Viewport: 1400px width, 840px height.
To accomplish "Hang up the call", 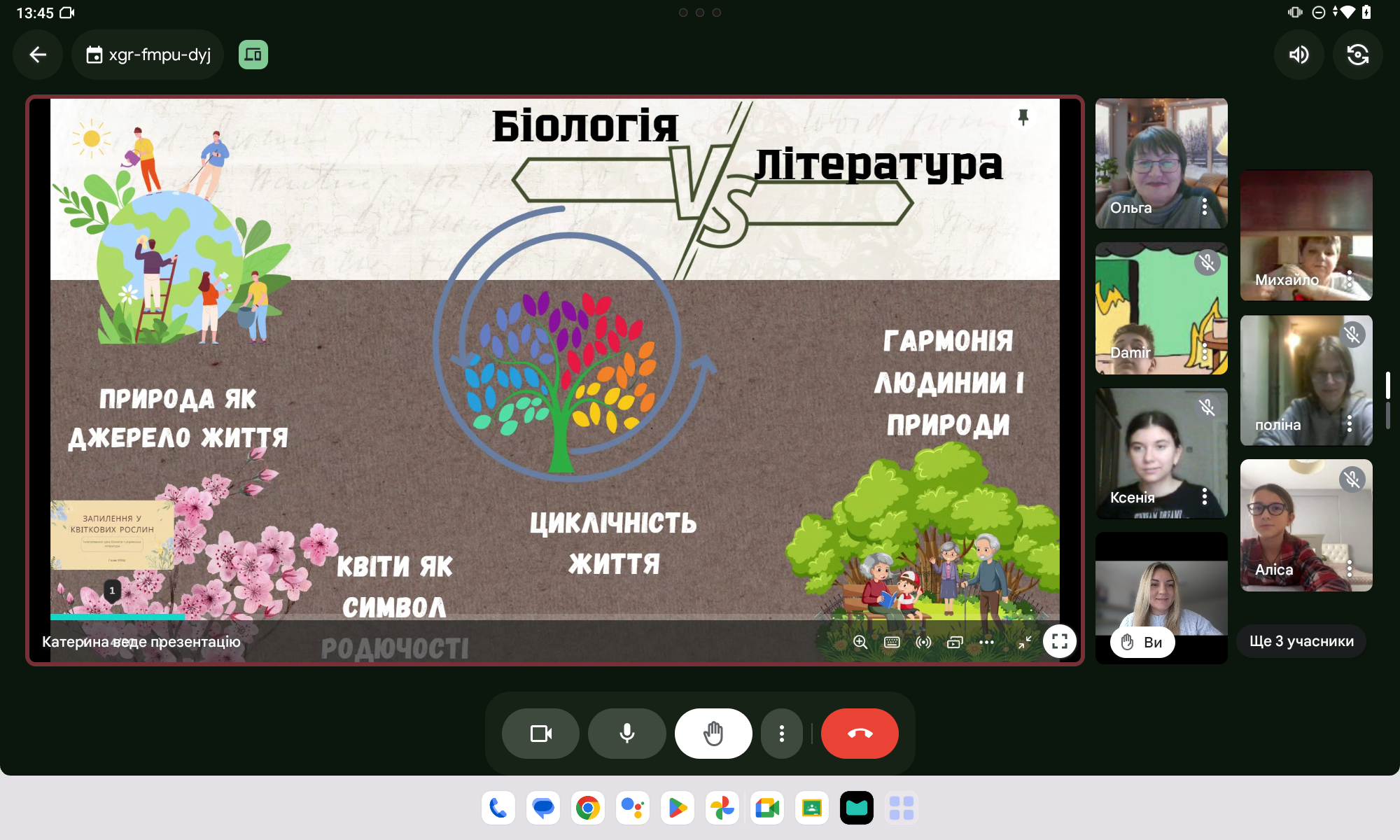I will click(860, 734).
